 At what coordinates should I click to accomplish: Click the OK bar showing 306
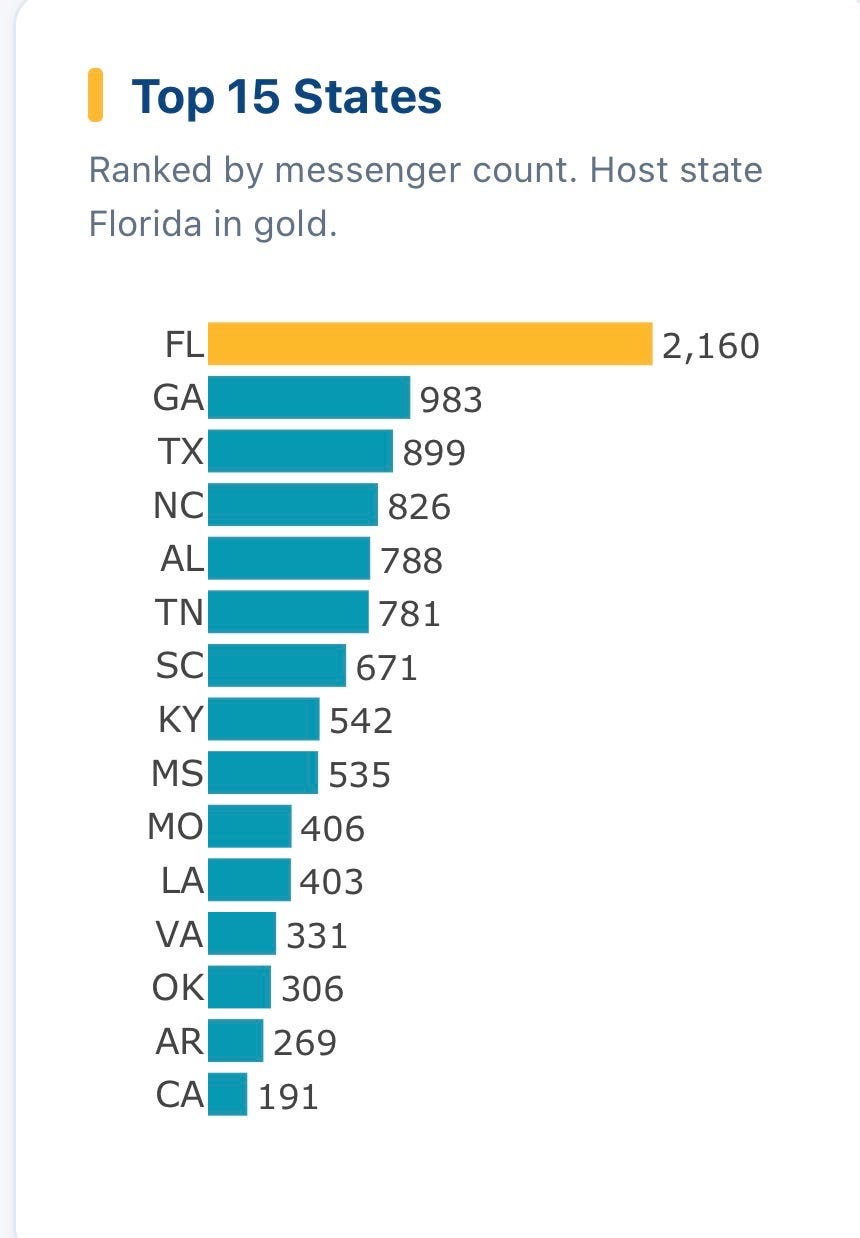239,986
